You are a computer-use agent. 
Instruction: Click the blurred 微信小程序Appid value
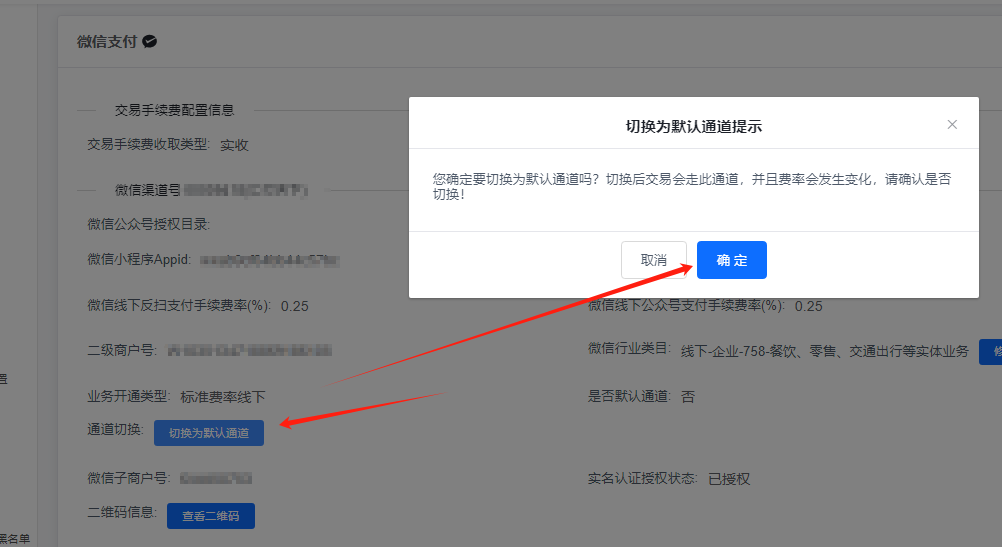tap(269, 260)
